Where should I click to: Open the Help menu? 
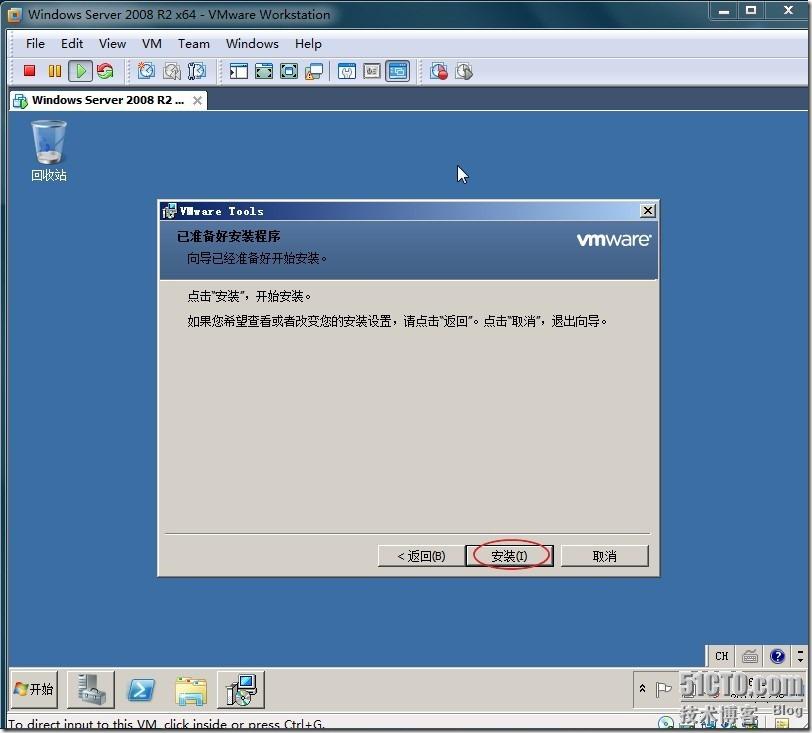(x=308, y=44)
